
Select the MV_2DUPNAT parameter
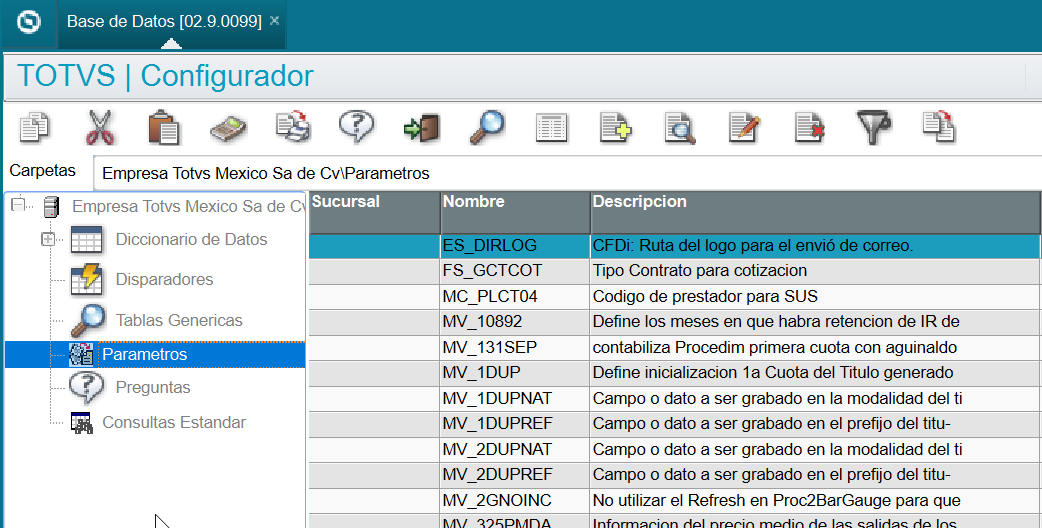point(497,450)
